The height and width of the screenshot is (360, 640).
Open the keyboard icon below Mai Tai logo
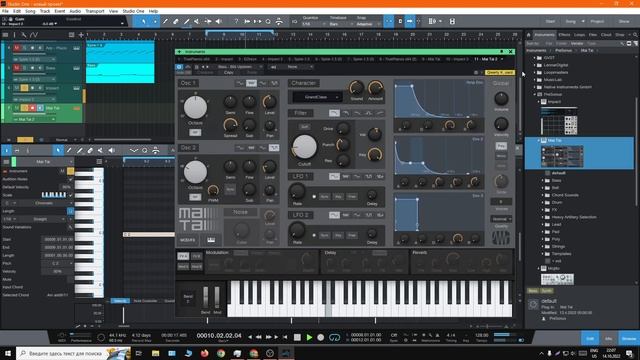point(211,240)
